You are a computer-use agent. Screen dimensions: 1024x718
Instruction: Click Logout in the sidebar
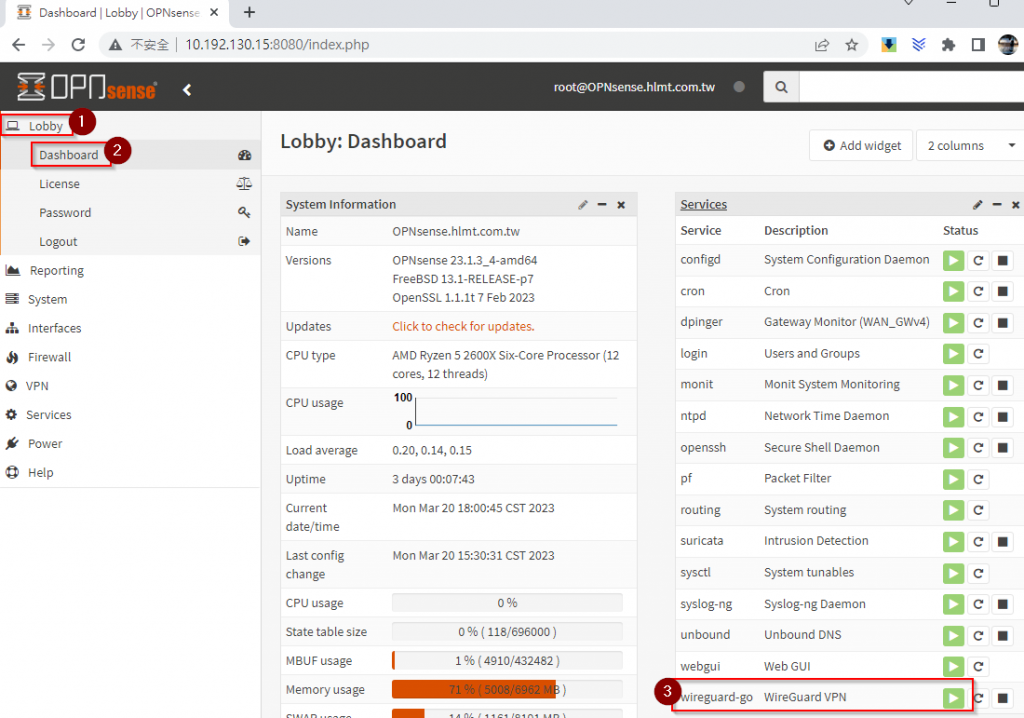[58, 242]
